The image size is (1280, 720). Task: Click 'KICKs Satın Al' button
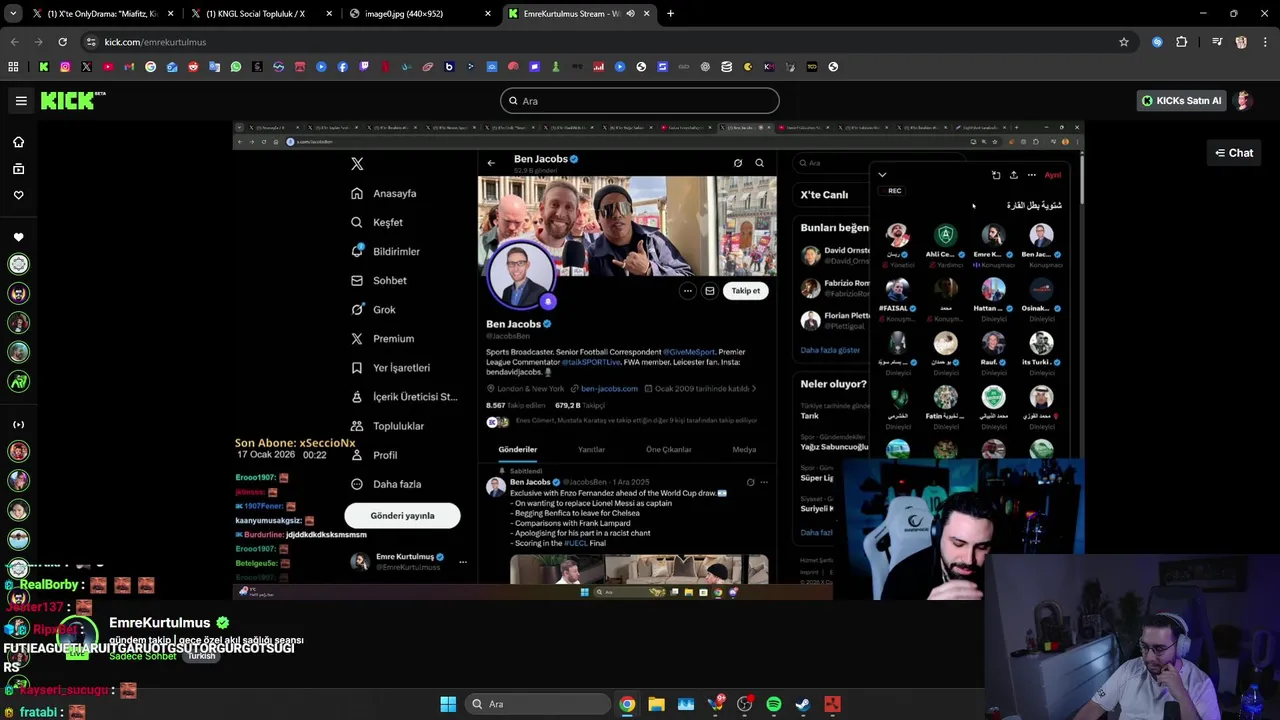(x=1182, y=101)
